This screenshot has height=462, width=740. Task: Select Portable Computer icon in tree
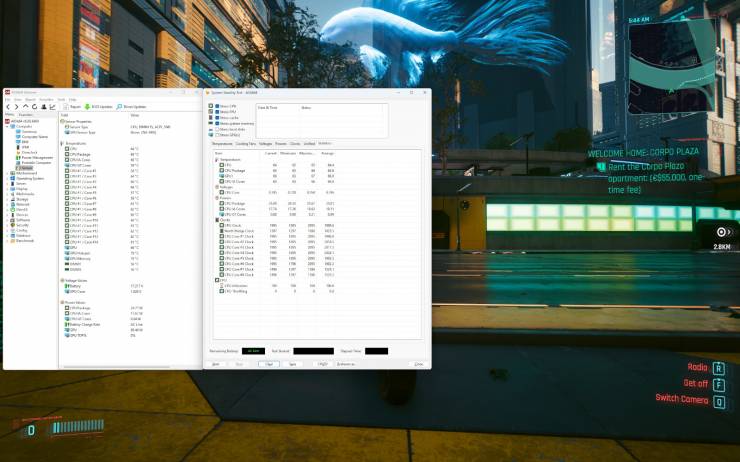pyautogui.click(x=18, y=163)
